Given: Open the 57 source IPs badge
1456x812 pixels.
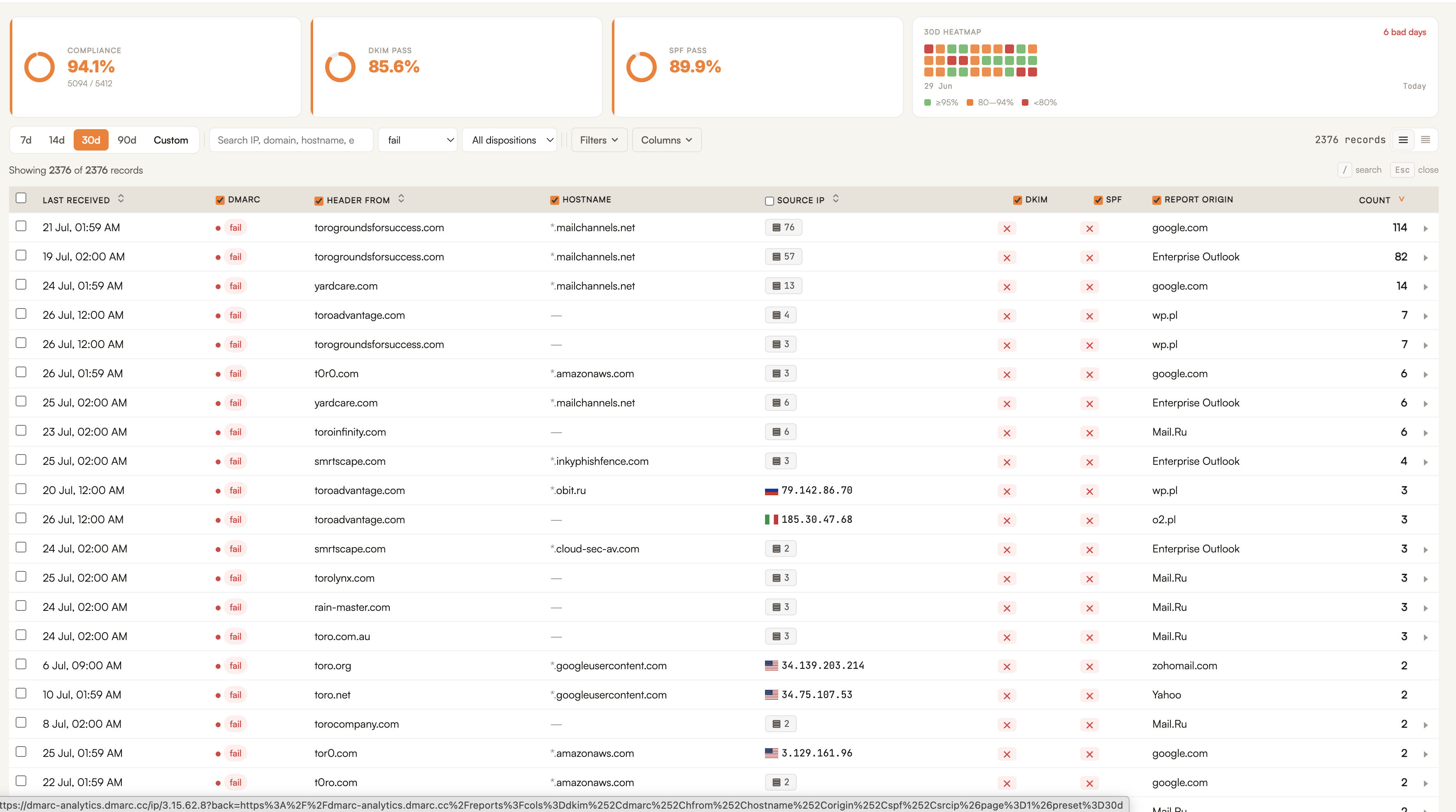Looking at the screenshot, I should [784, 257].
